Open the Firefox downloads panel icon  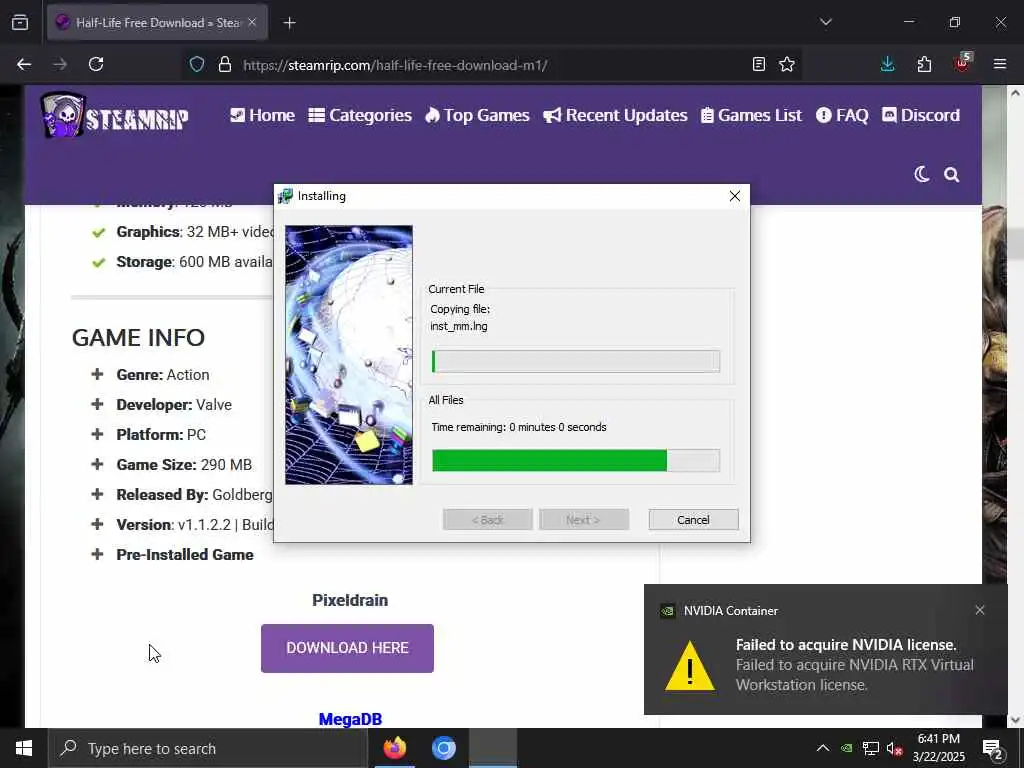point(888,64)
